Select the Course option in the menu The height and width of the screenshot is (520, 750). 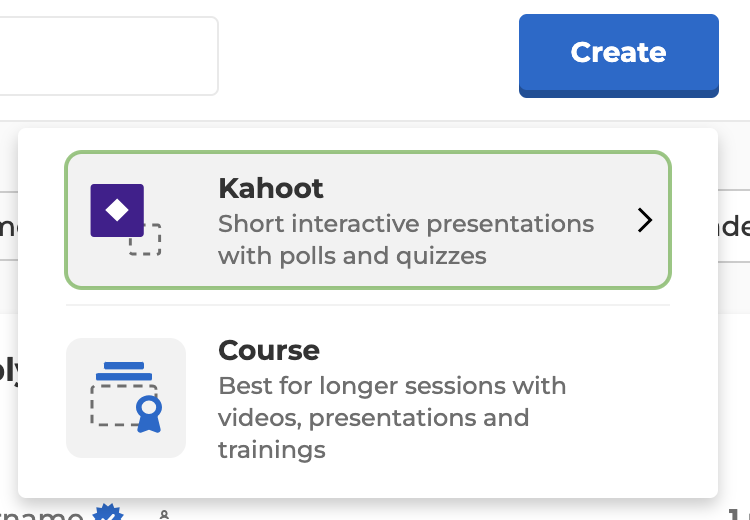point(368,398)
